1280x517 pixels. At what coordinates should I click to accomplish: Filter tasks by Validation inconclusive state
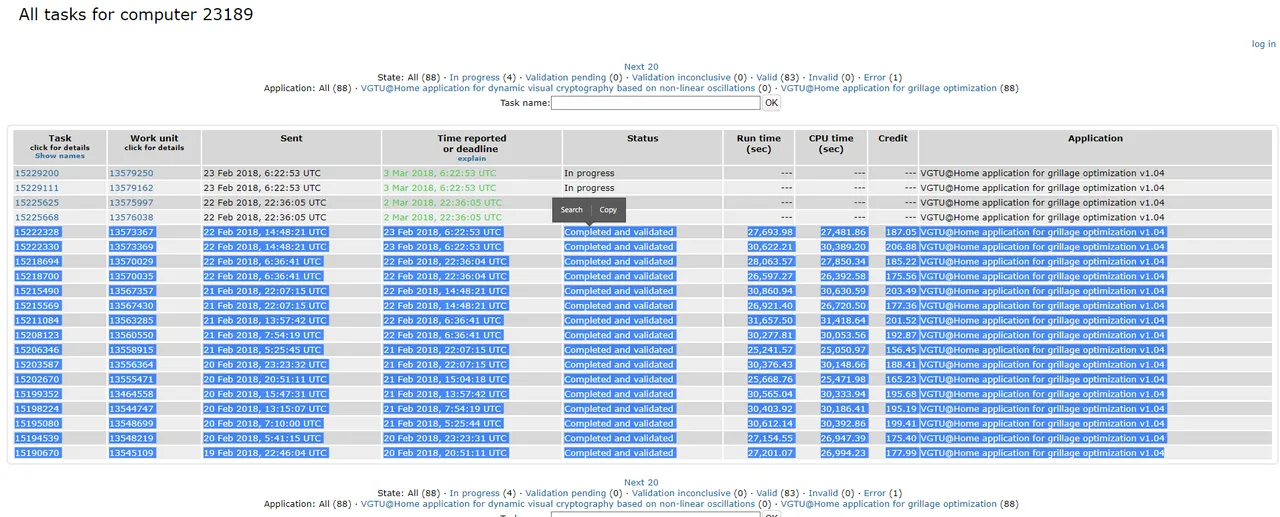(x=681, y=77)
